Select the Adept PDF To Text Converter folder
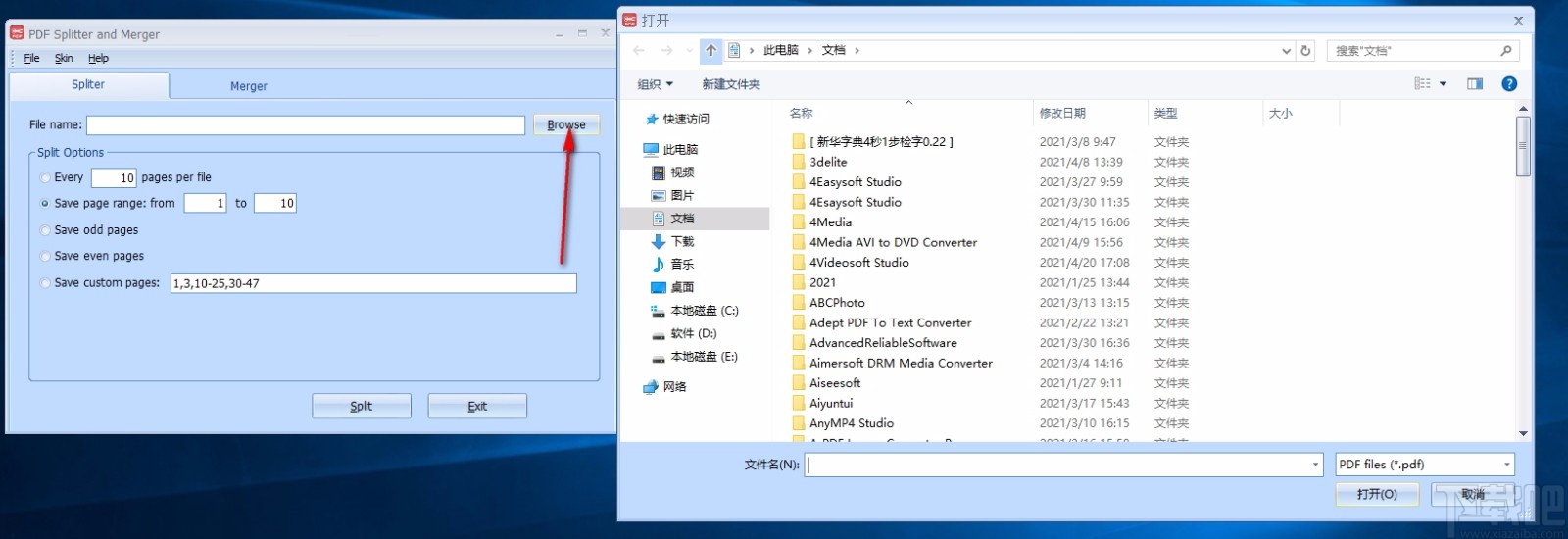 click(x=890, y=322)
